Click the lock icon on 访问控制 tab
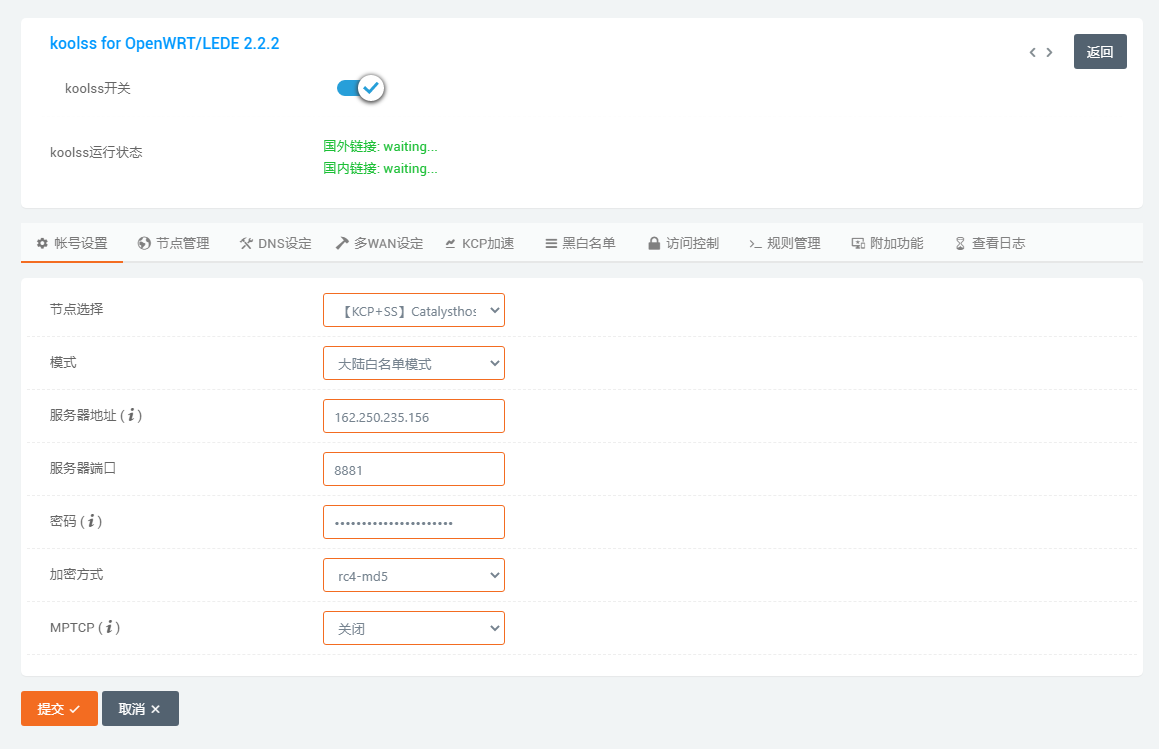Viewport: 1159px width, 749px height. coord(653,243)
